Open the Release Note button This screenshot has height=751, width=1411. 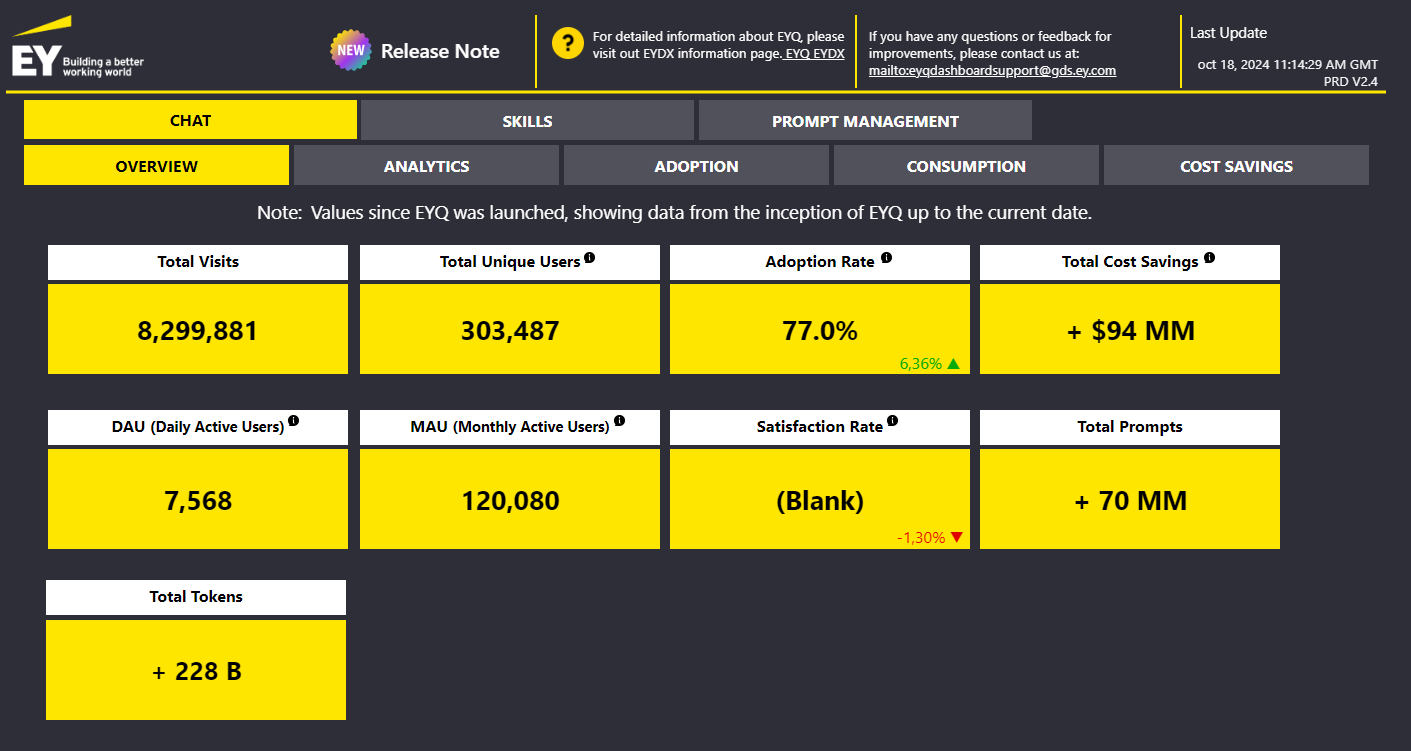(440, 51)
